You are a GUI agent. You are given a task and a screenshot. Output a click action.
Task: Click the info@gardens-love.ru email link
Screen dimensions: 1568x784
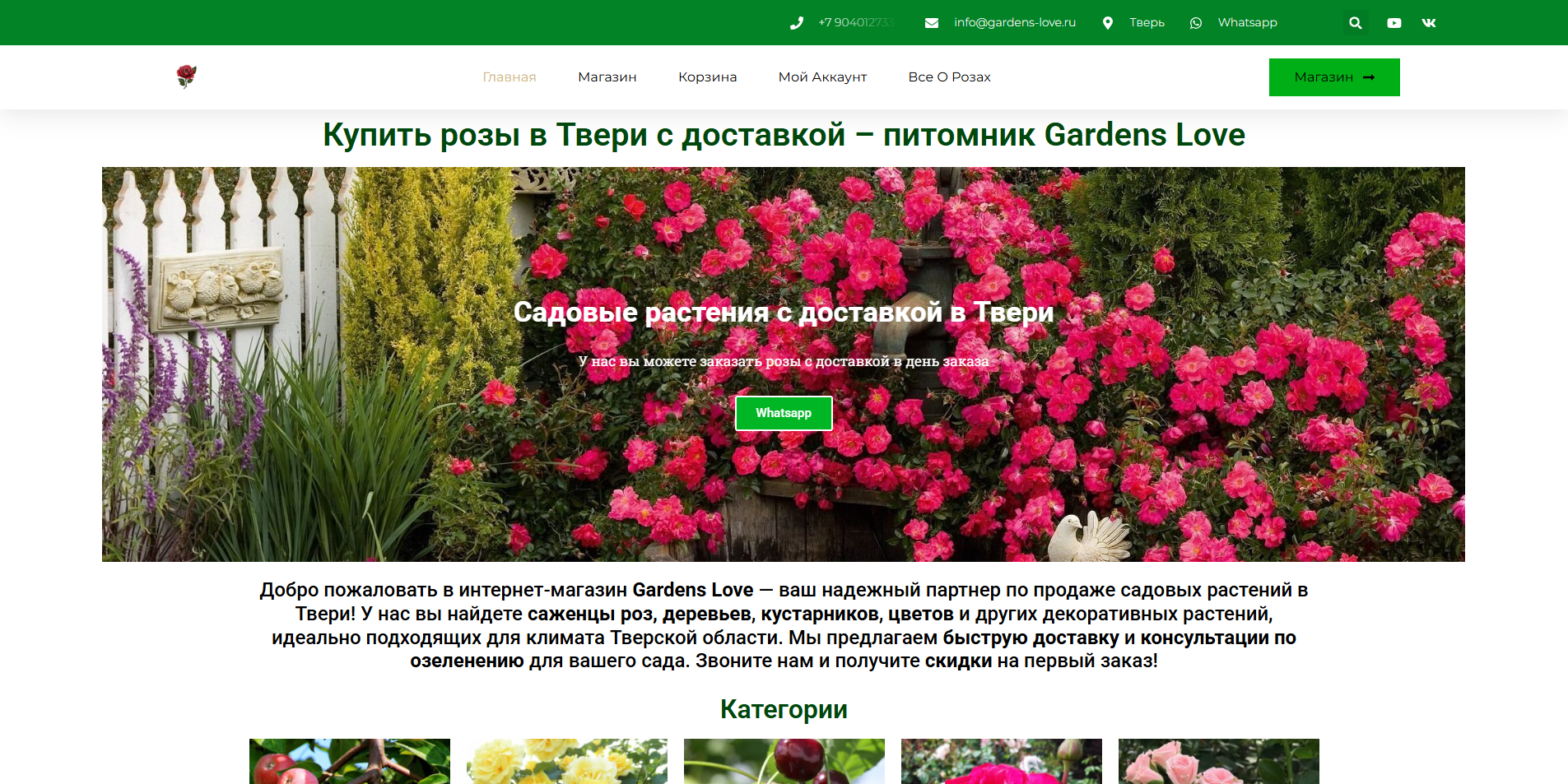point(1014,23)
